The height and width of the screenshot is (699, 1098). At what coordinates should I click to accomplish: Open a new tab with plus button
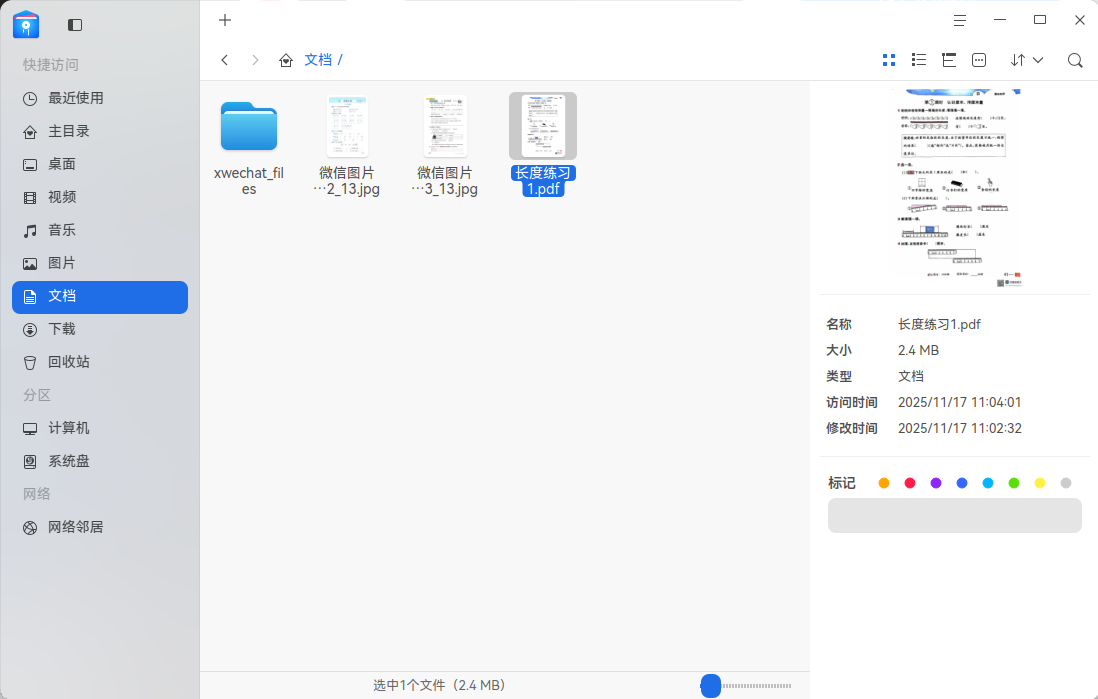[x=225, y=20]
